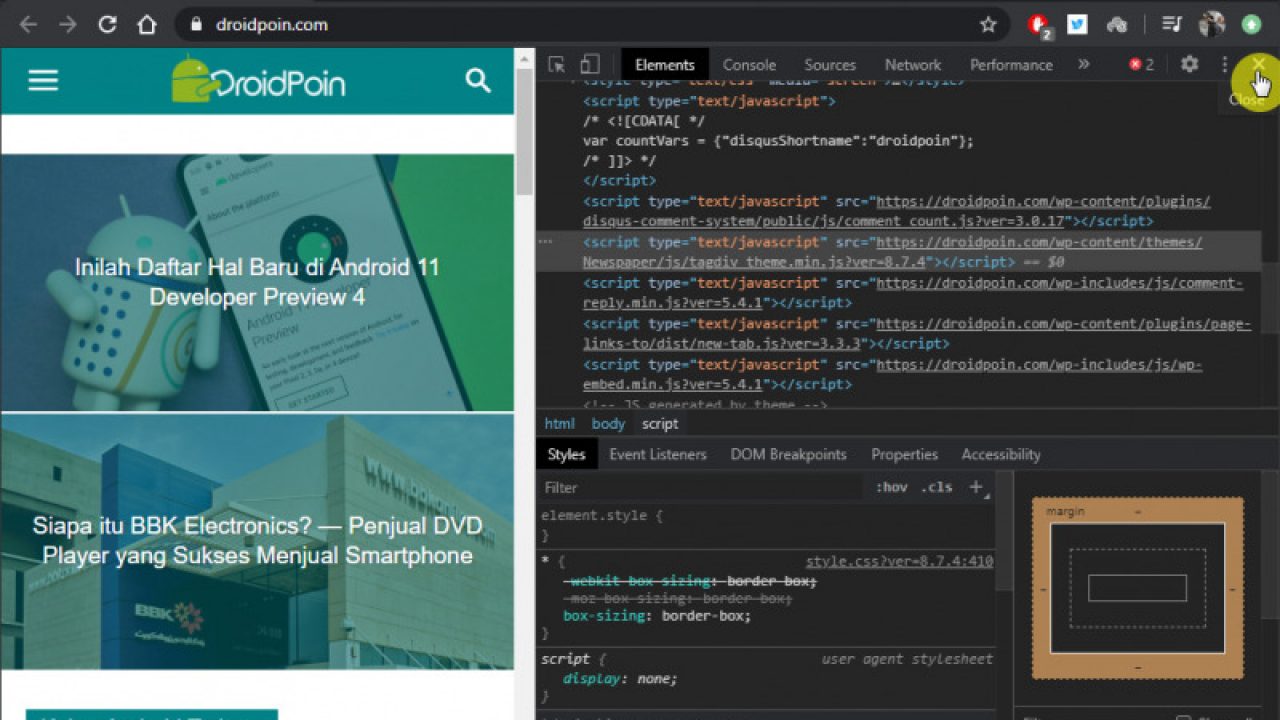Switch to the Console tab
Screen dimensions: 1280x720
coord(749,64)
